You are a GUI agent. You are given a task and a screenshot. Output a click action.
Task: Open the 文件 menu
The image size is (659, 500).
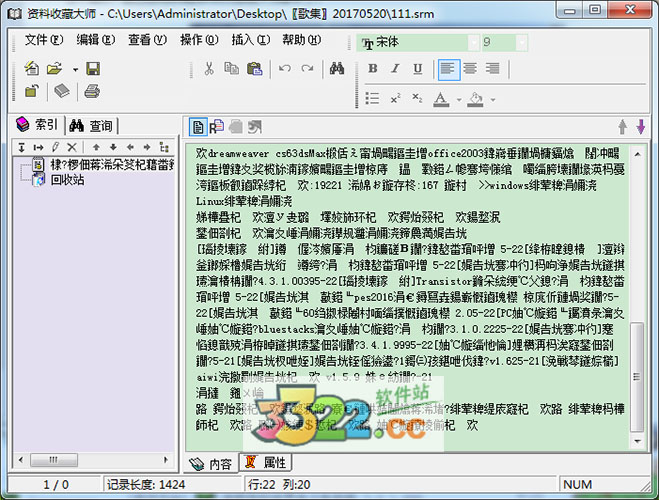(x=44, y=40)
